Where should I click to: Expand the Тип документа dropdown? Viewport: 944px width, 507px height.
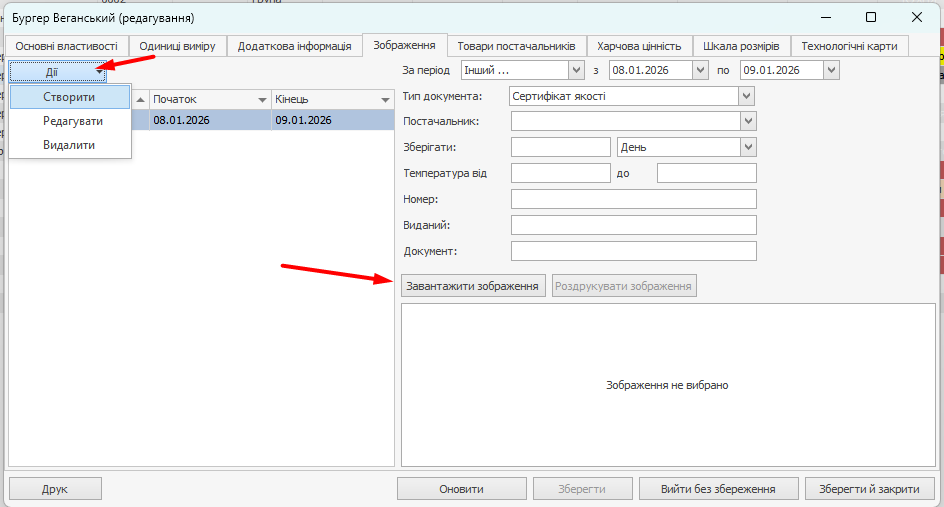click(746, 96)
